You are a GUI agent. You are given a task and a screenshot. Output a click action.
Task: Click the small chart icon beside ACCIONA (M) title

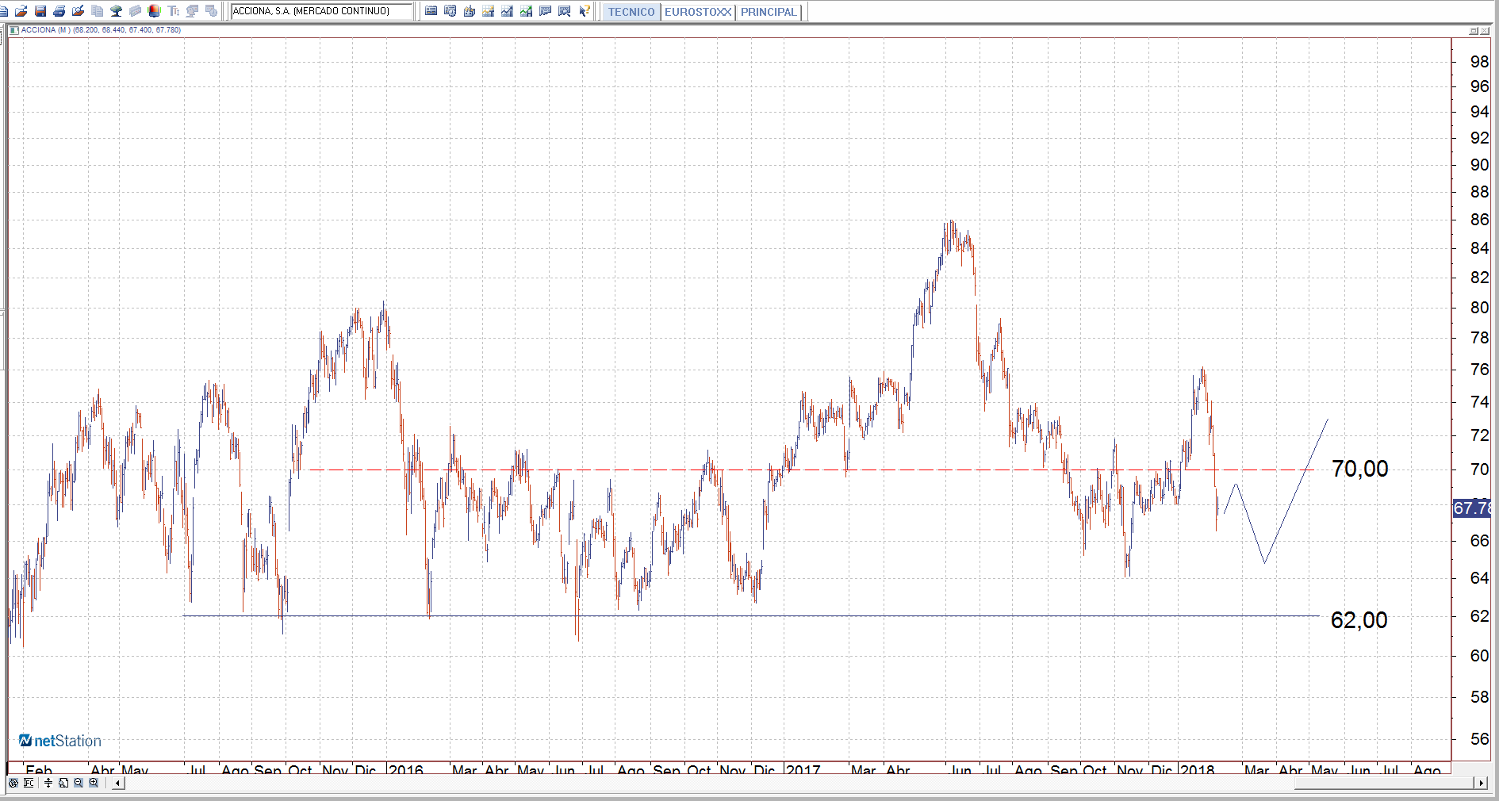point(13,30)
